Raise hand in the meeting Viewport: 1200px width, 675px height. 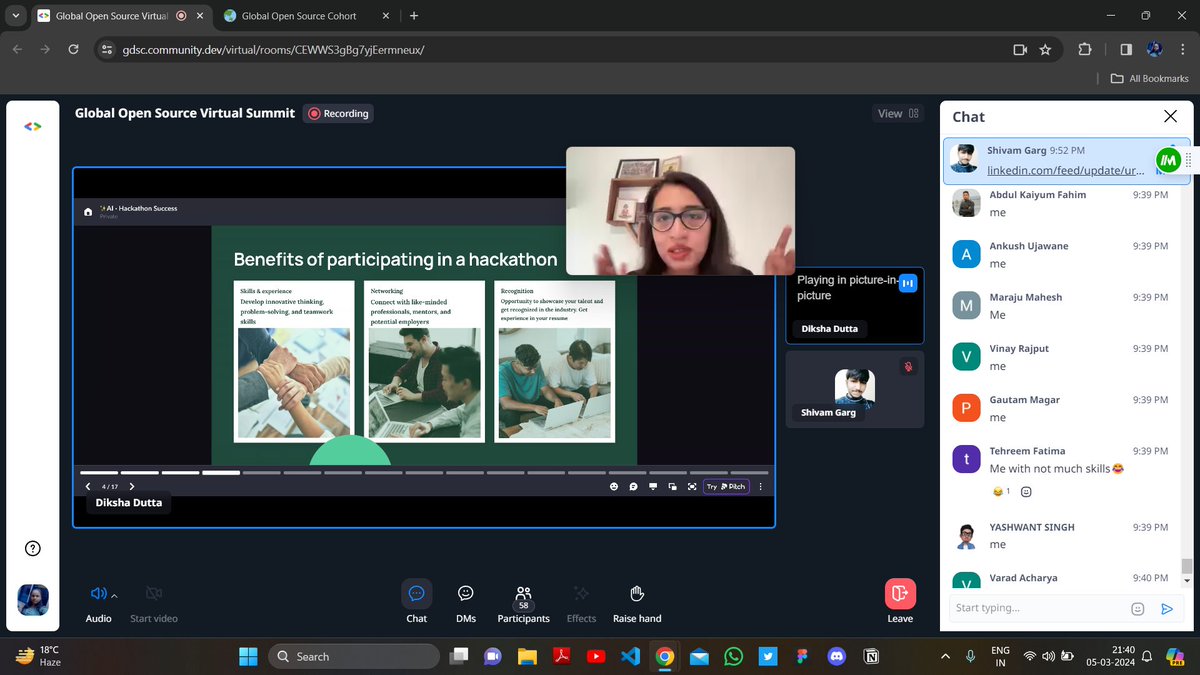click(637, 602)
